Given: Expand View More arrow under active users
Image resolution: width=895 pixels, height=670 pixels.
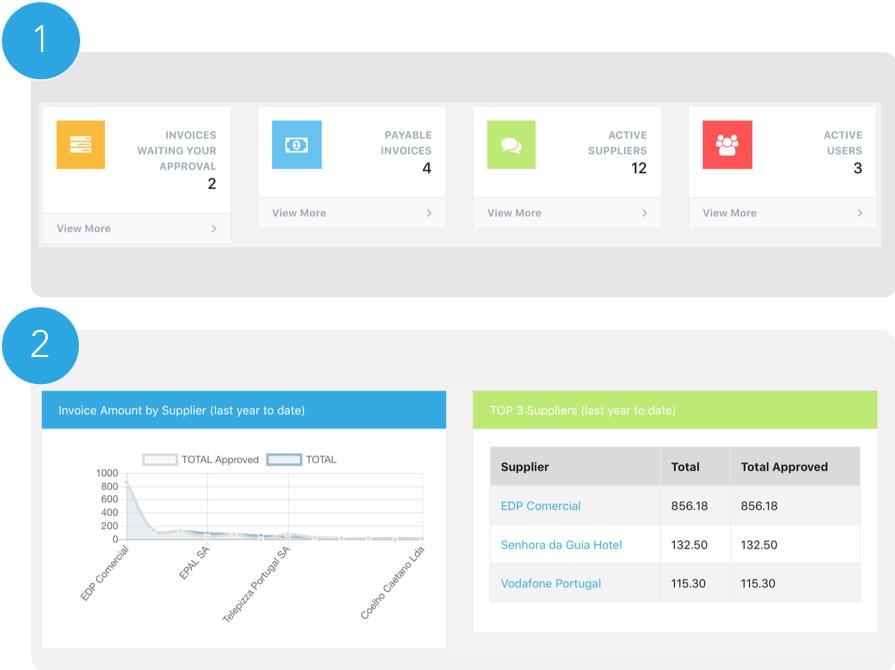Looking at the screenshot, I should (x=860, y=213).
